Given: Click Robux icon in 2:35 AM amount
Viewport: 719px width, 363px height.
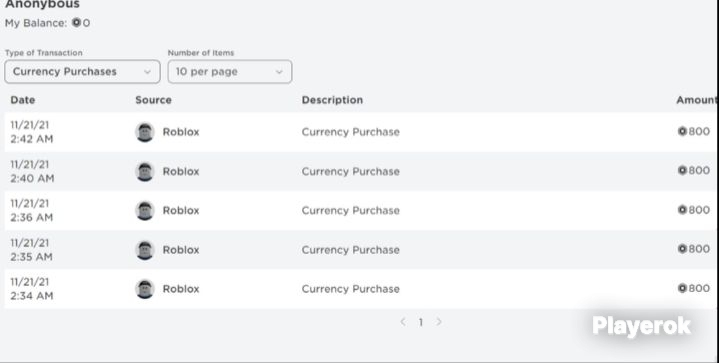Looking at the screenshot, I should [x=682, y=249].
